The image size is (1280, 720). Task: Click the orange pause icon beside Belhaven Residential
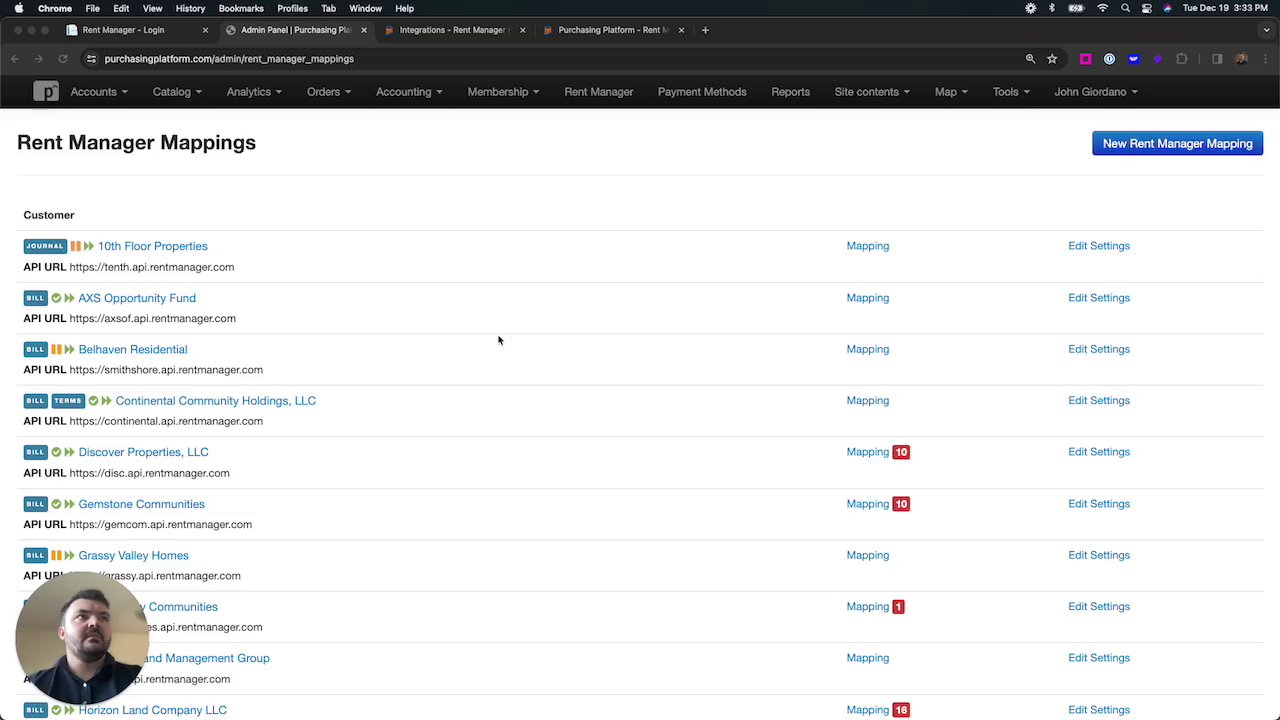pyautogui.click(x=56, y=349)
